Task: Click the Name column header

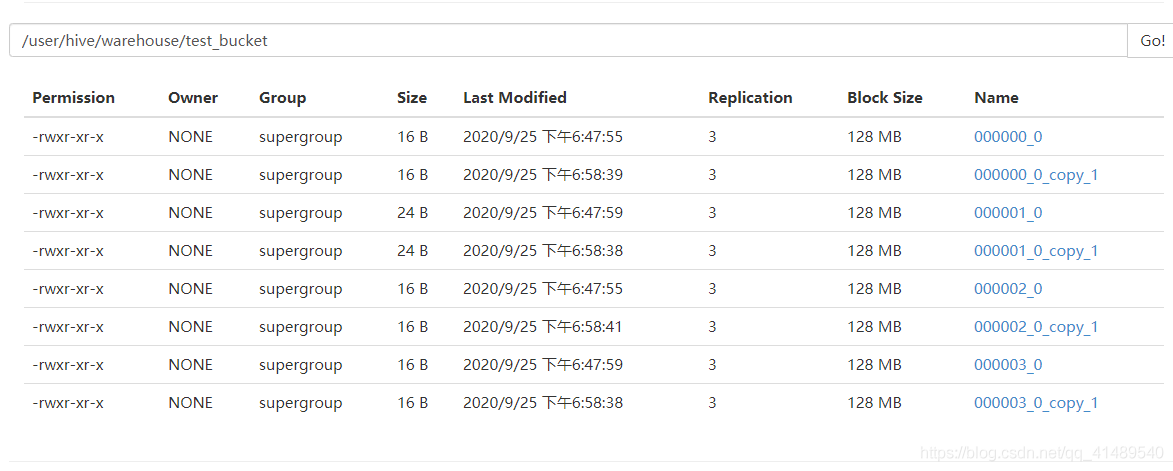Action: point(996,98)
